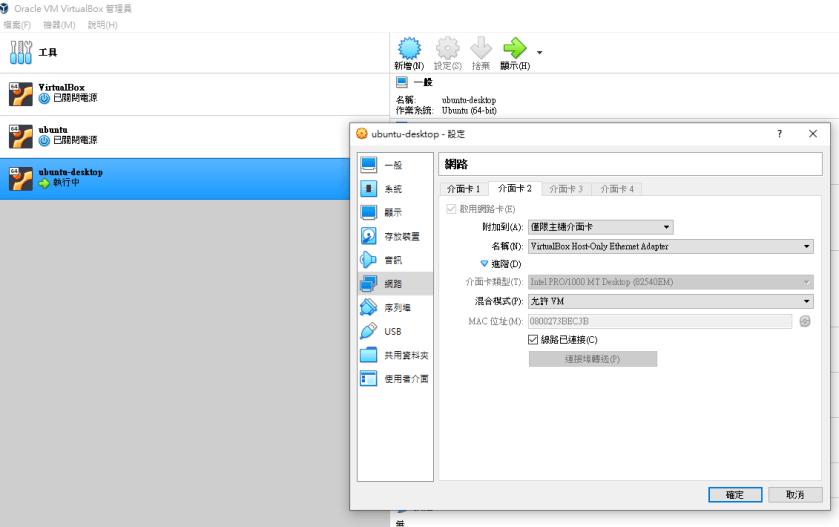
Task: Open the 共用資料夾 (Shared Folders) category
Action: coord(405,355)
